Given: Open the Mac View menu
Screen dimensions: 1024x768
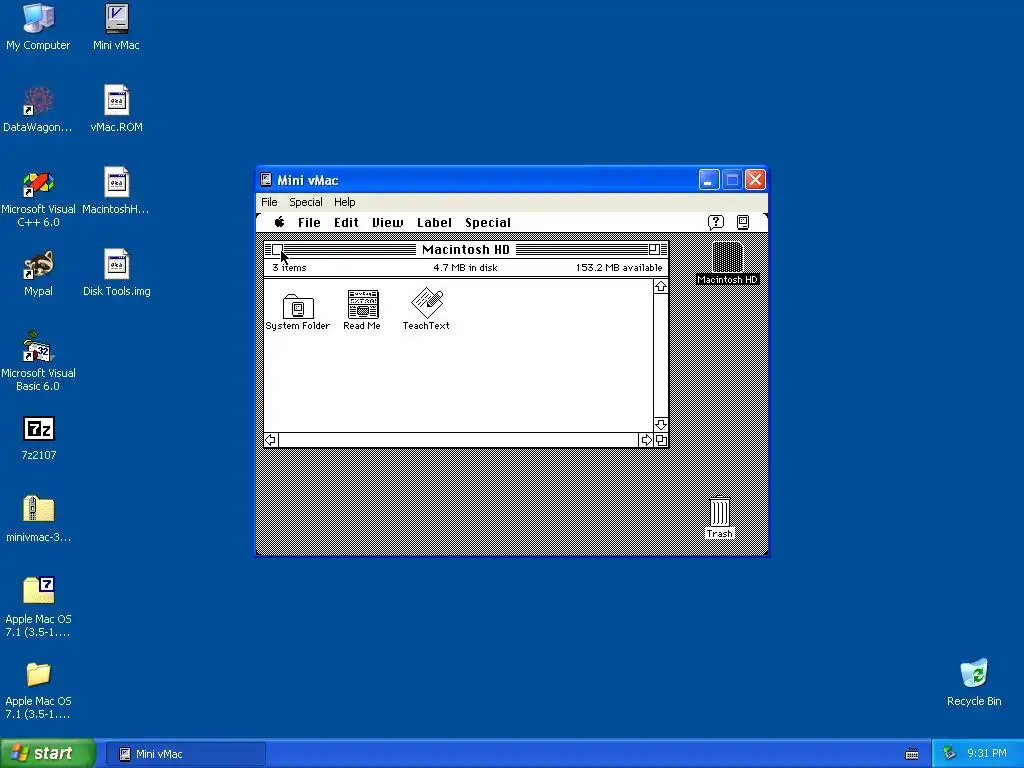Looking at the screenshot, I should point(387,223).
